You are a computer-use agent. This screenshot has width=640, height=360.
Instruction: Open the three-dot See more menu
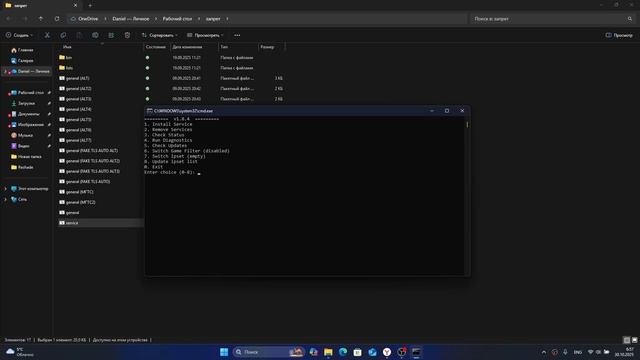point(237,35)
